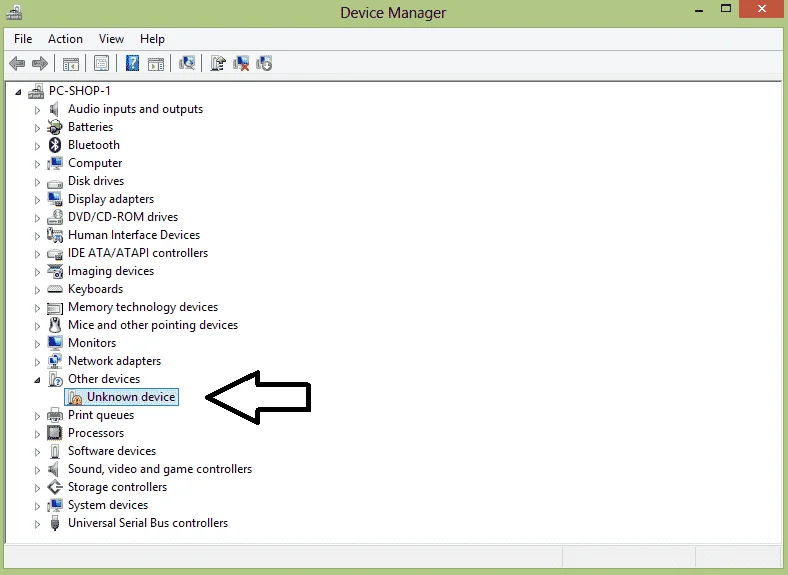Collapse the Other devices node
Viewport: 788px width, 575px height.
pyautogui.click(x=38, y=380)
